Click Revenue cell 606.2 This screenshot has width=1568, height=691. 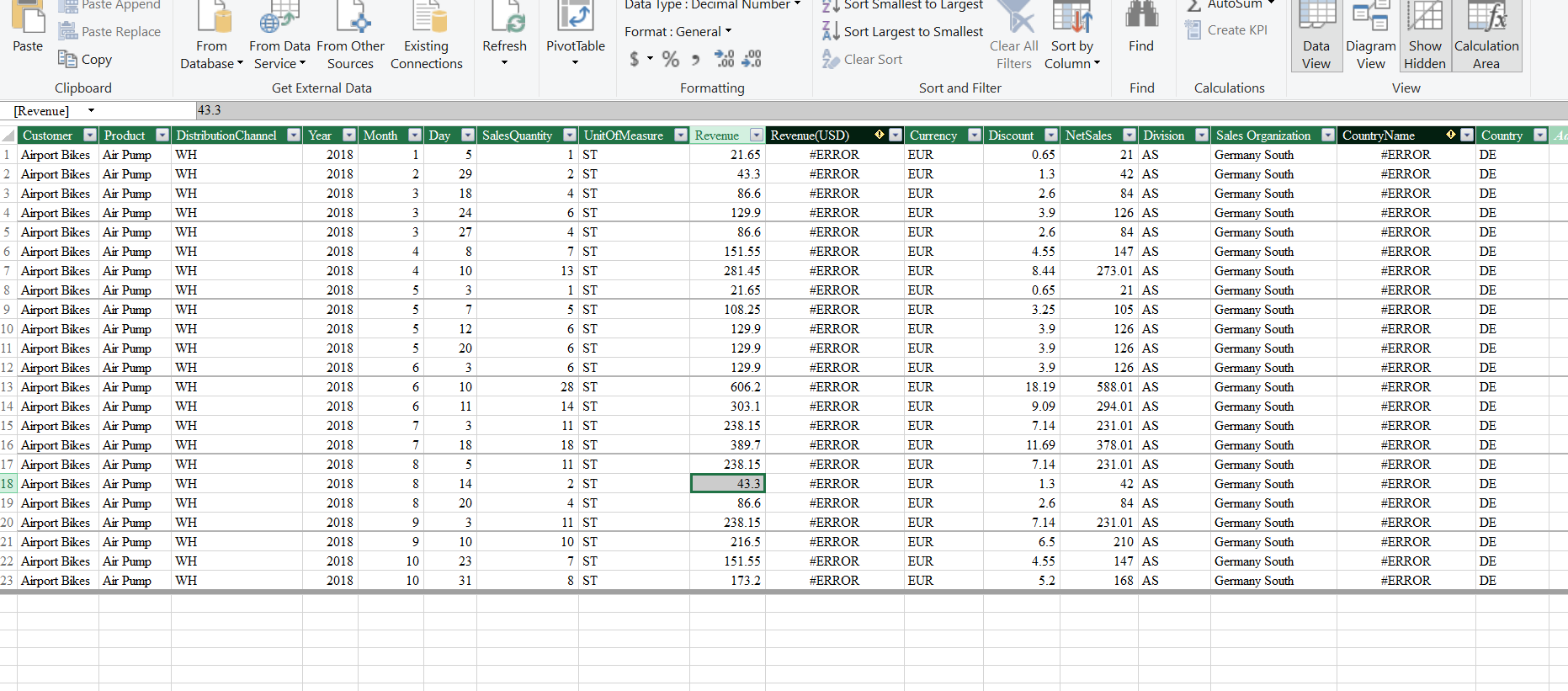727,387
